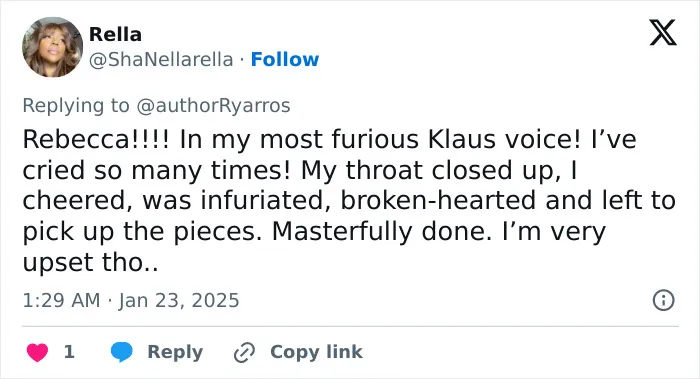Viewport: 700px width, 379px height.
Task: Click the like count number 1
Action: (x=69, y=352)
